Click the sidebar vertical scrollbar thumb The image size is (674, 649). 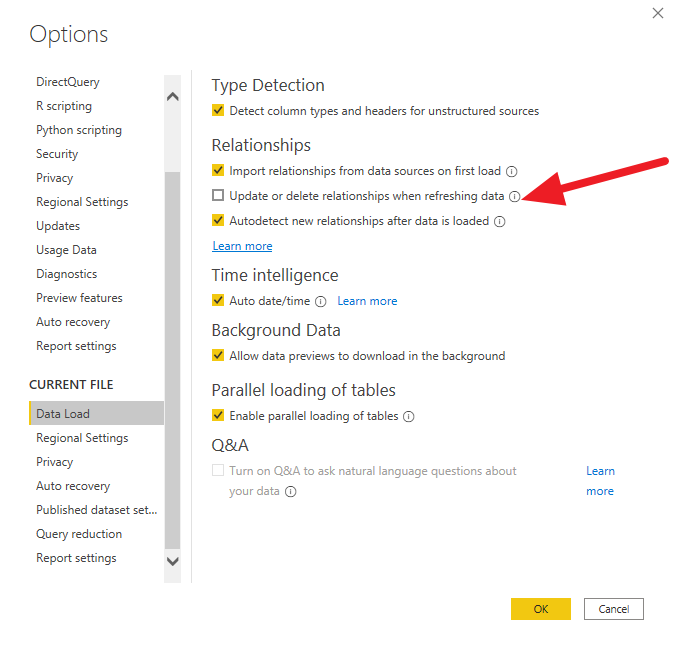[x=172, y=360]
